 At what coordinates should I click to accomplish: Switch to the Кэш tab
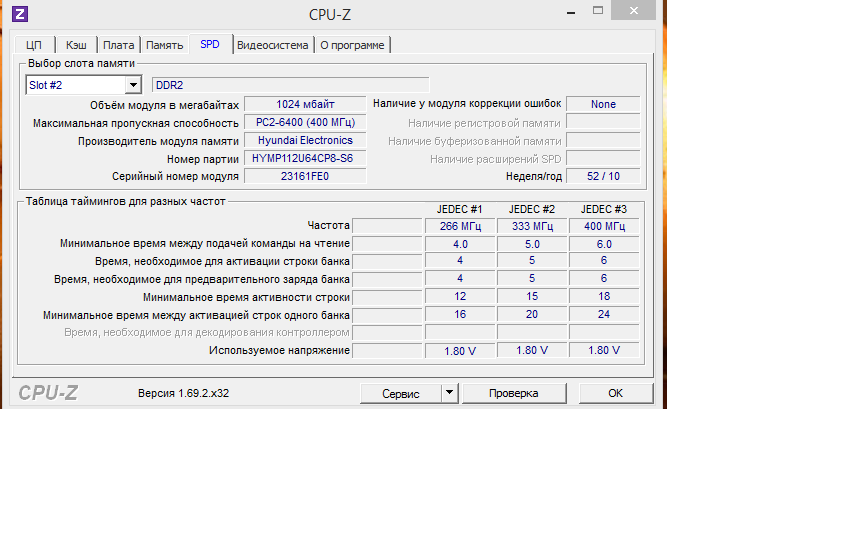click(76, 45)
